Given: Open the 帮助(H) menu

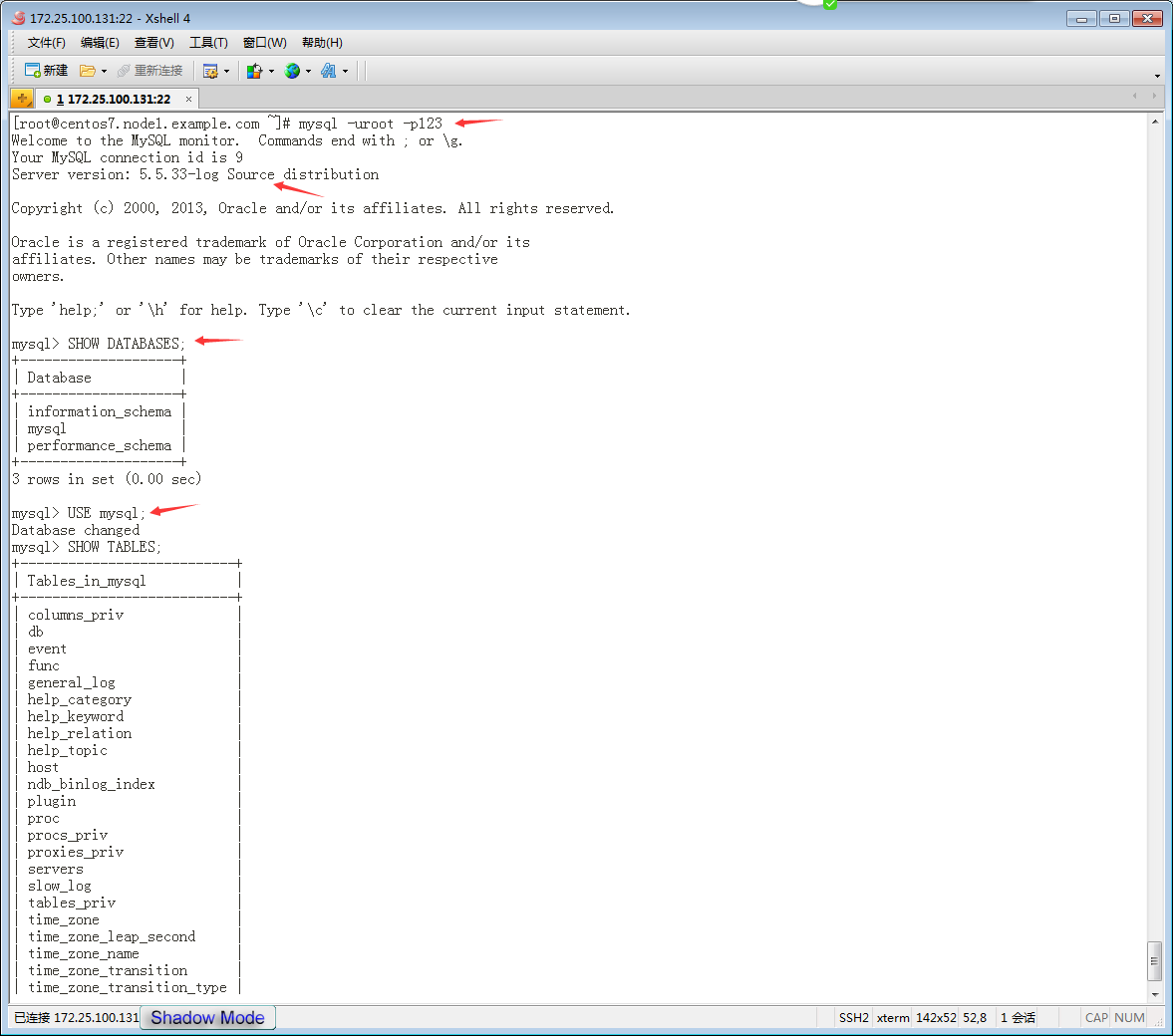Looking at the screenshot, I should tap(321, 42).
